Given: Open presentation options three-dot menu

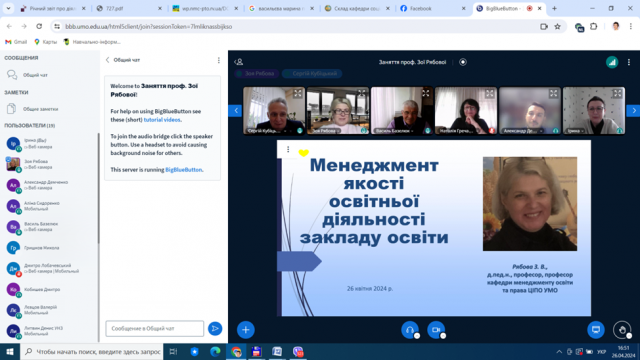Looking at the screenshot, I should point(288,149).
